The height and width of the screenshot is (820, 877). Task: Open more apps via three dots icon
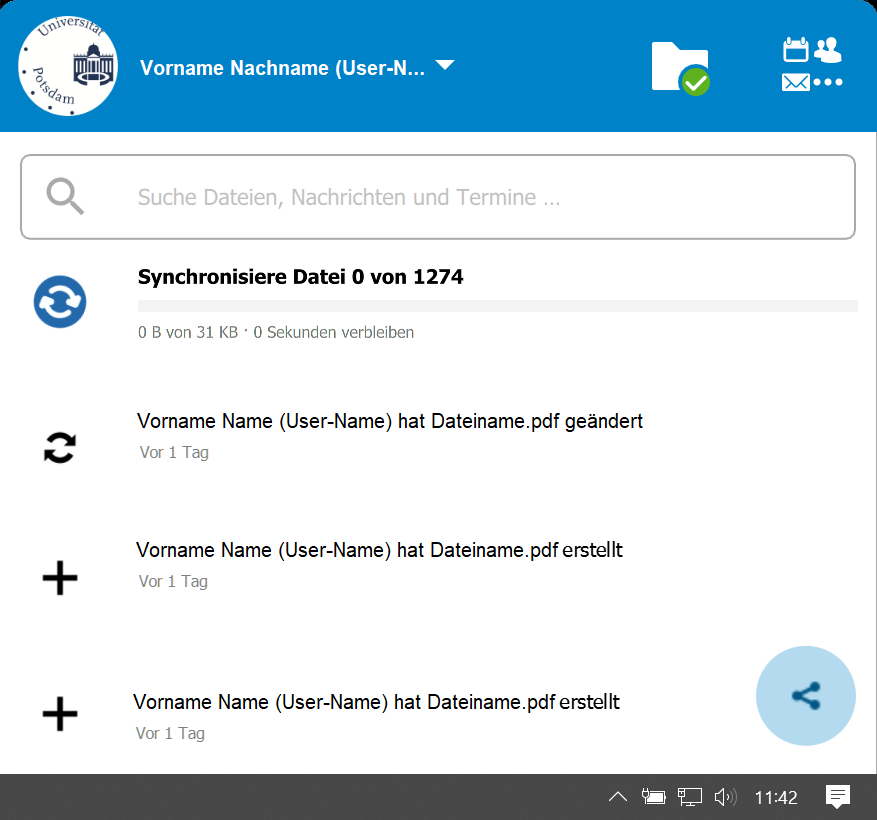[x=828, y=83]
